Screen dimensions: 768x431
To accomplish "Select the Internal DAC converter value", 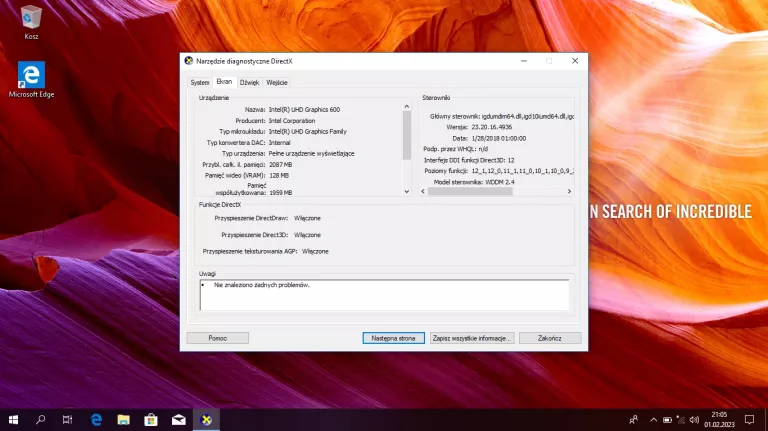I will (279, 143).
